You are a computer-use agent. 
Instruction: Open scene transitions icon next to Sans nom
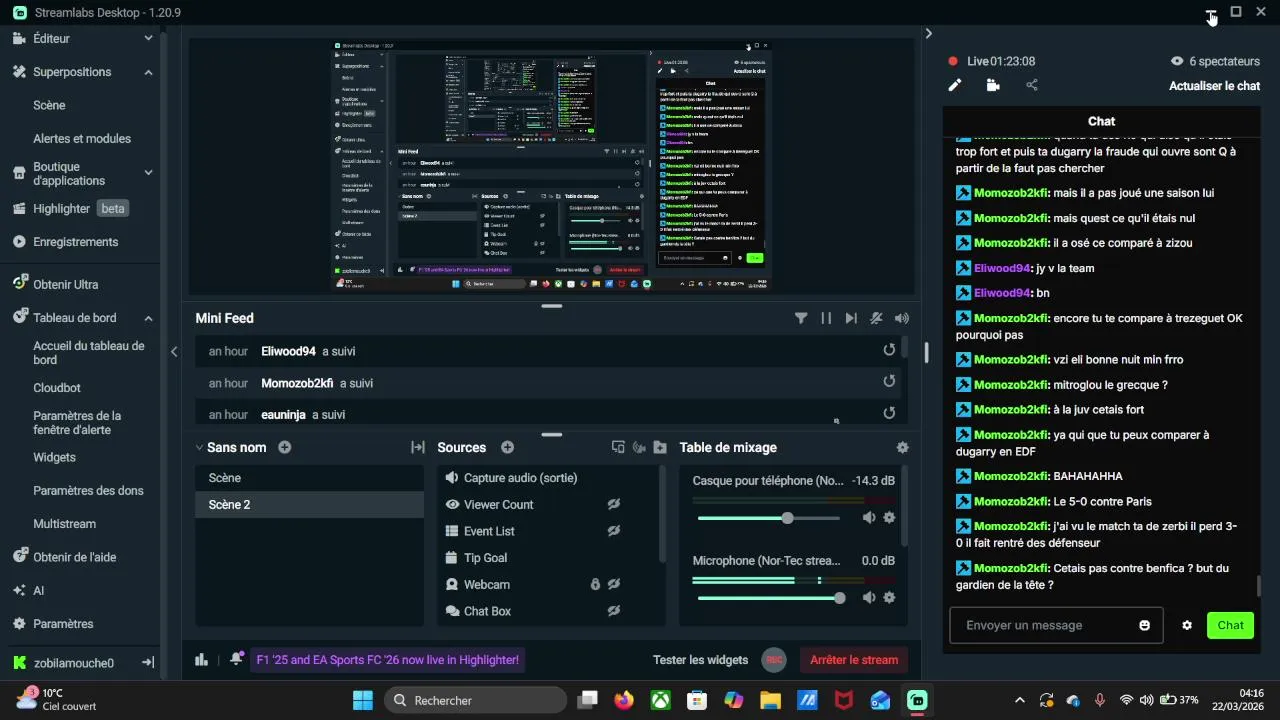point(418,447)
